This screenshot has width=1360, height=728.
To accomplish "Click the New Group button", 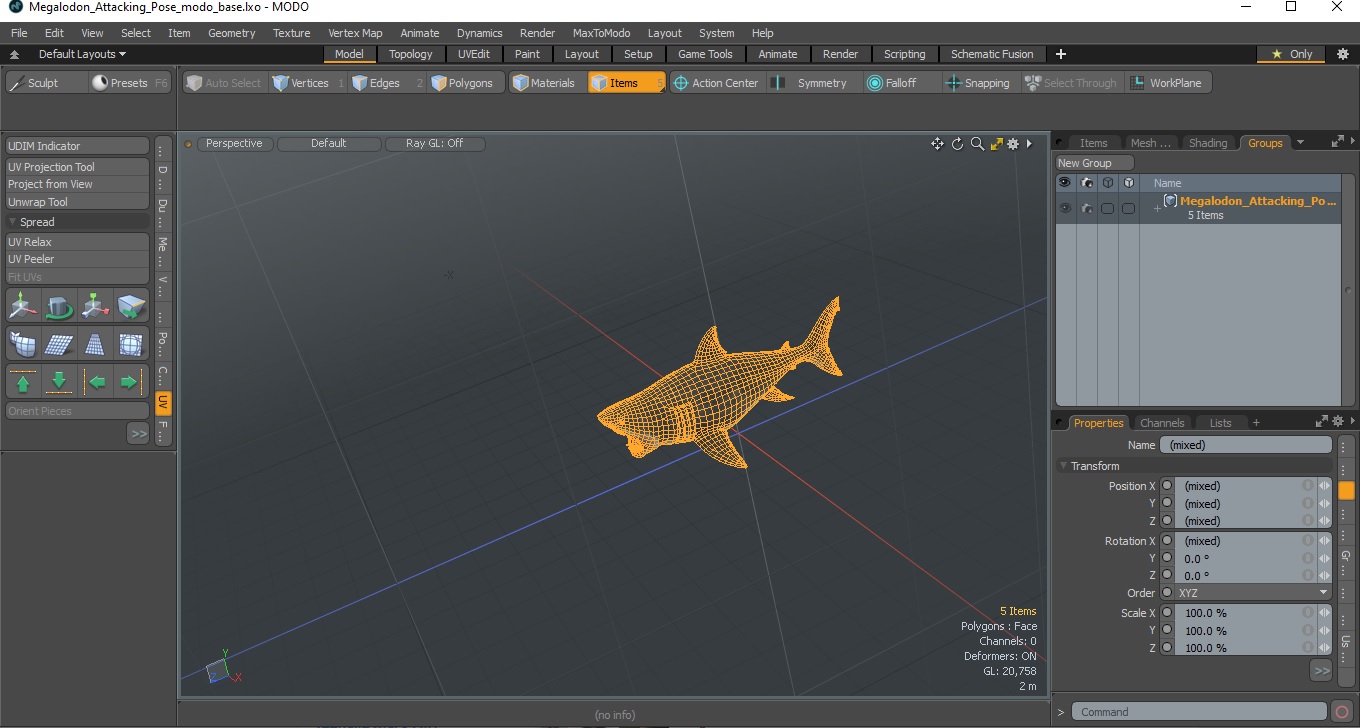I will [x=1095, y=163].
